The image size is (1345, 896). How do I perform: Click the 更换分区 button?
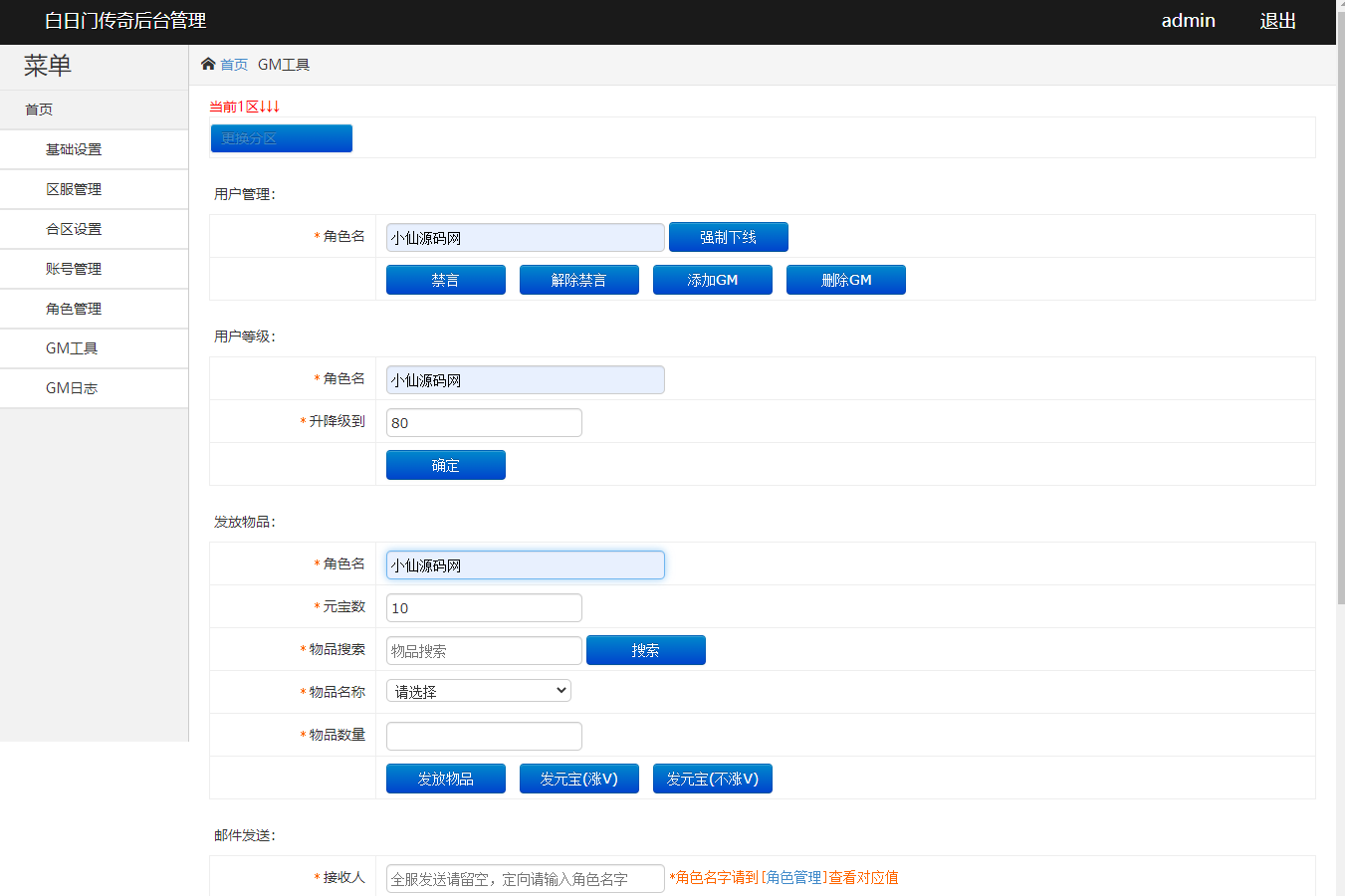tap(282, 138)
